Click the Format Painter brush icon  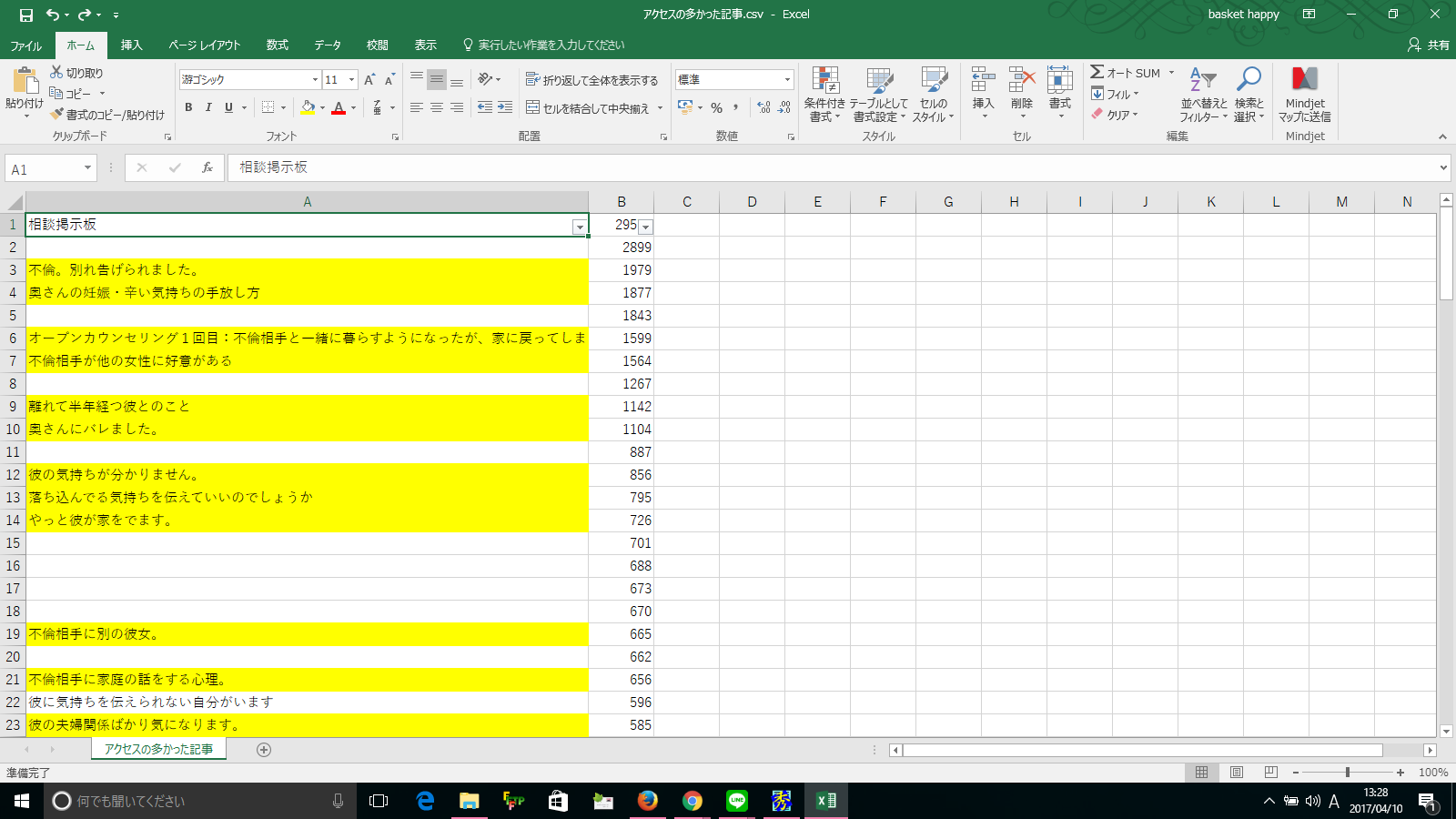click(x=57, y=115)
